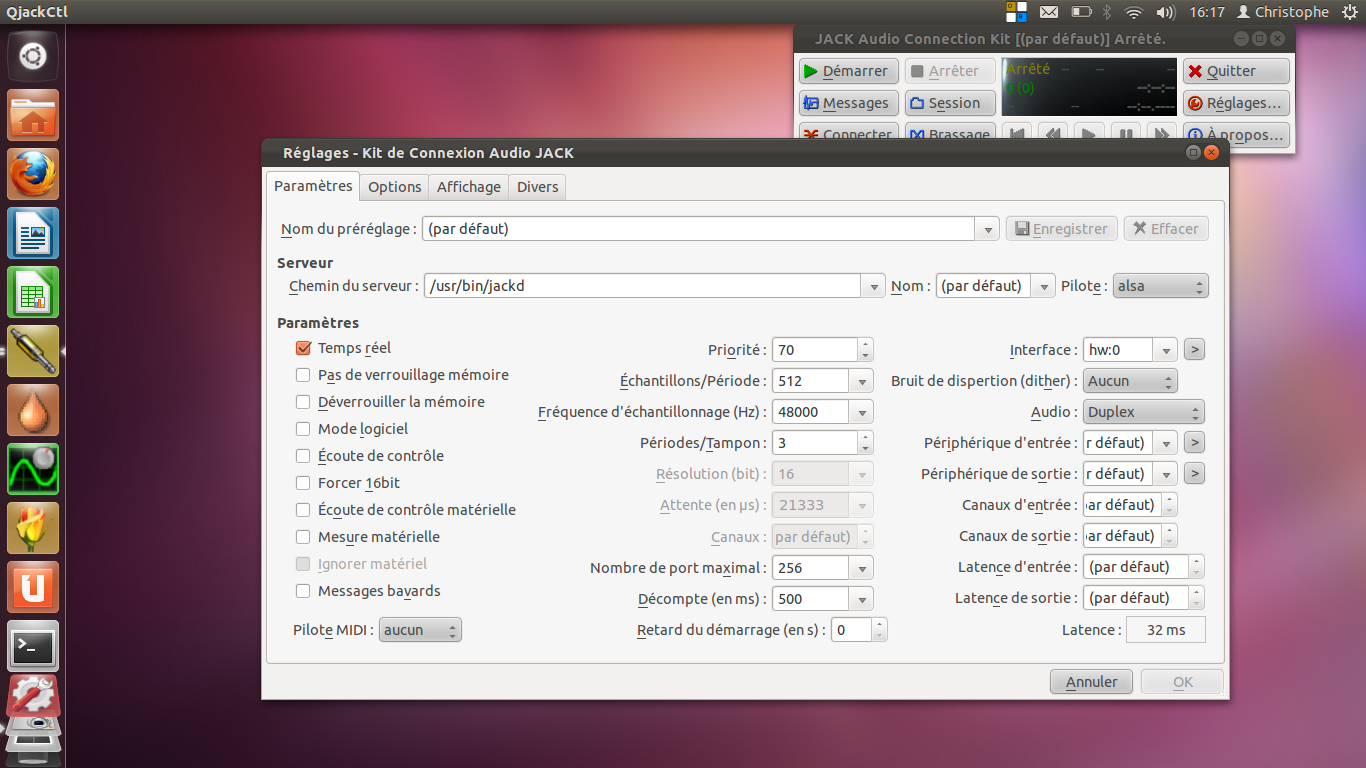The height and width of the screenshot is (768, 1366).
Task: Click Démarrer to start the JACK server
Action: pyautogui.click(x=848, y=70)
